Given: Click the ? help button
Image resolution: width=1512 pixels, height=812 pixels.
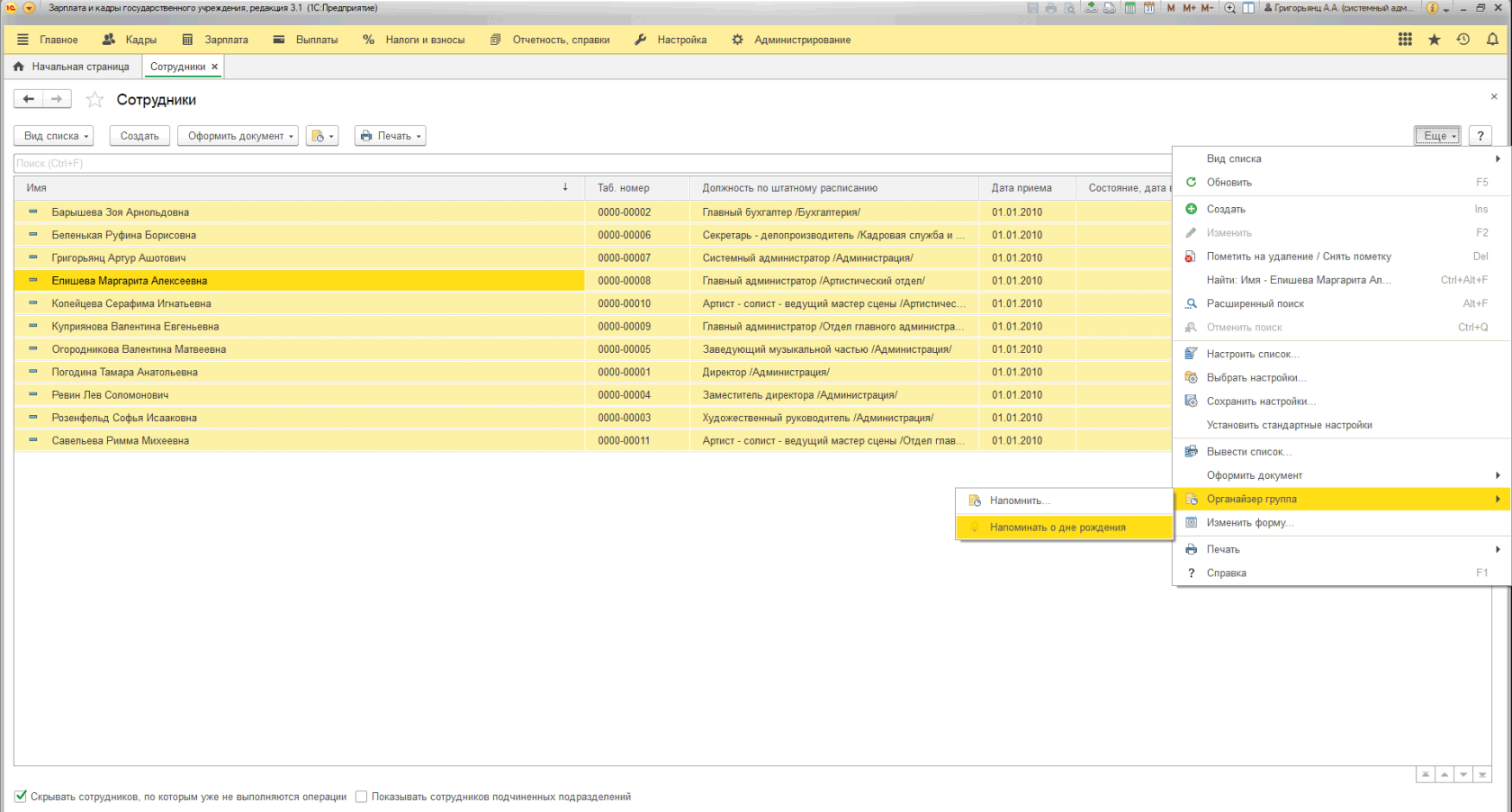Looking at the screenshot, I should pos(1480,136).
